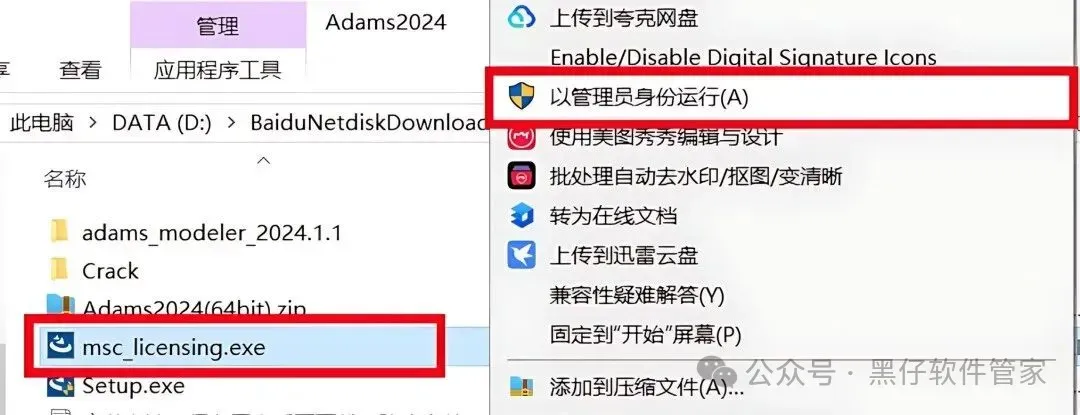Select 兼容性疑难解答(Y) option
1080x415 pixels.
pos(637,296)
